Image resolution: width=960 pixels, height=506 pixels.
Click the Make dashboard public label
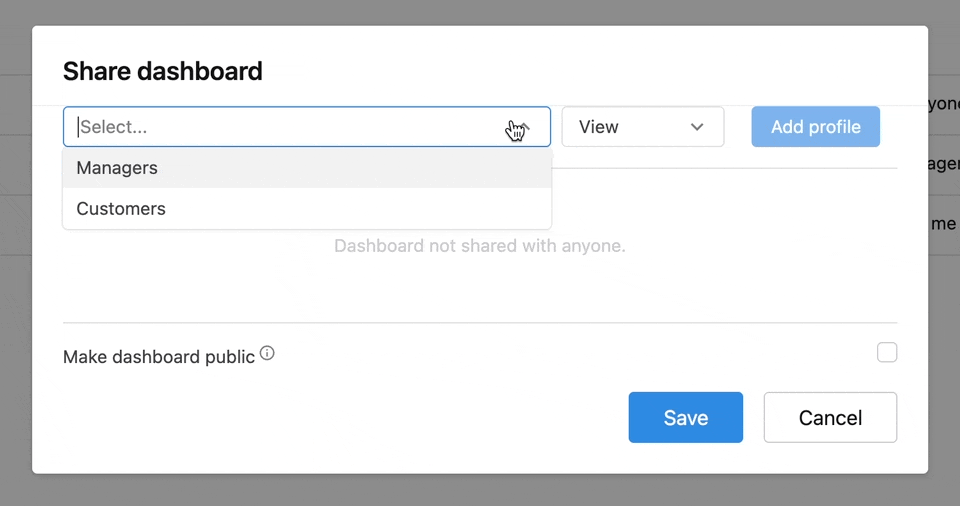pos(159,357)
